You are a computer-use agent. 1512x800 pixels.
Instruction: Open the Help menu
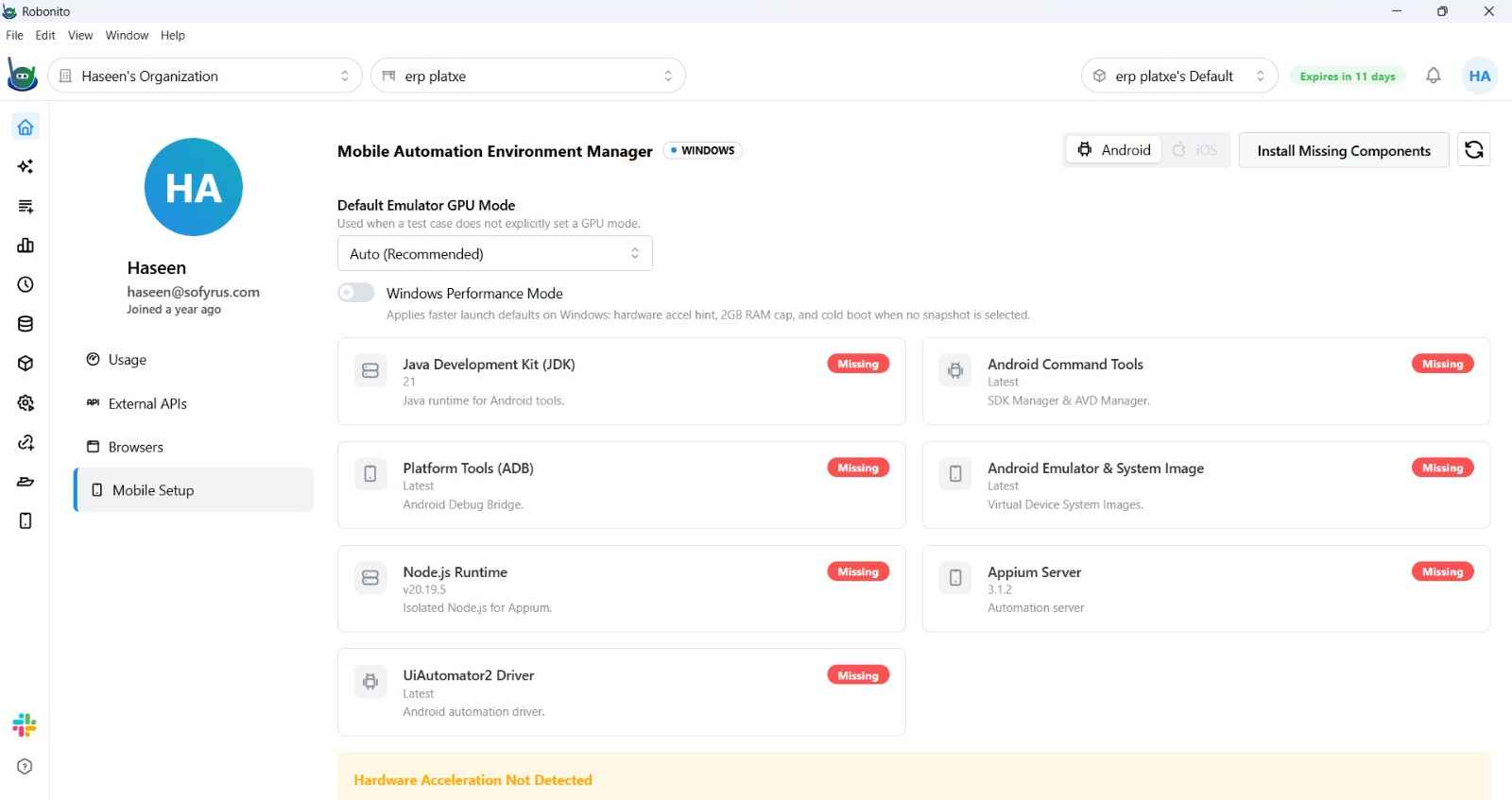point(173,35)
